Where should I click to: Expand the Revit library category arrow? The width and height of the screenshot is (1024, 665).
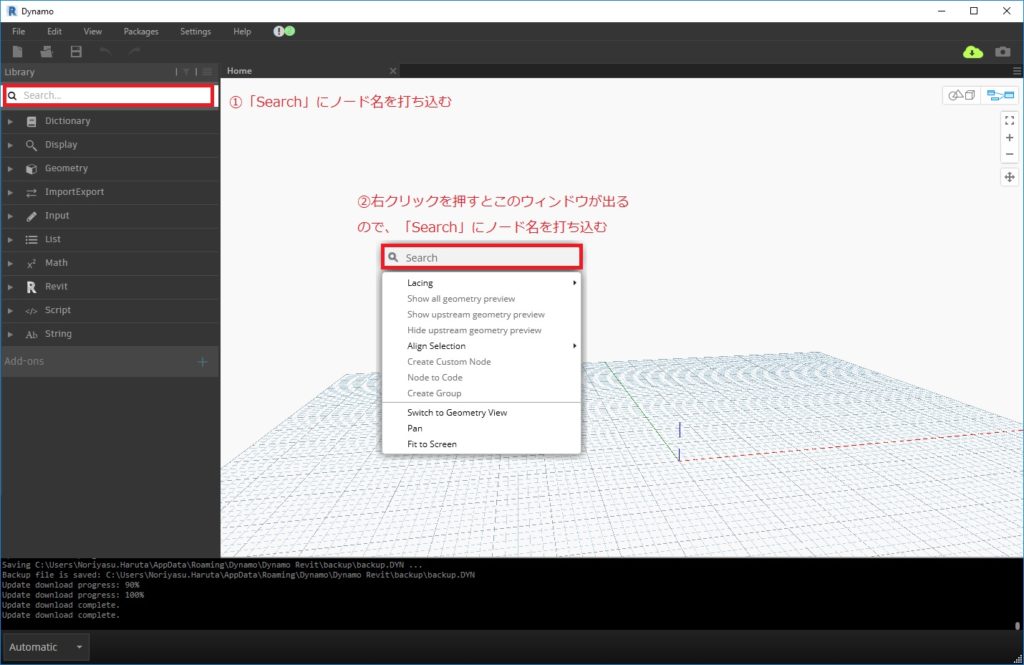(10, 287)
